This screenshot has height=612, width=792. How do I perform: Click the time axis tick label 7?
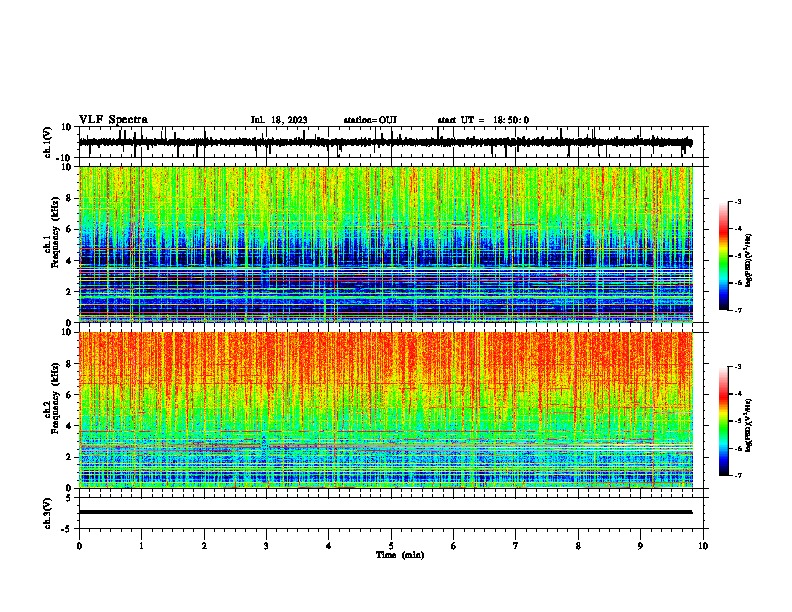pyautogui.click(x=516, y=546)
